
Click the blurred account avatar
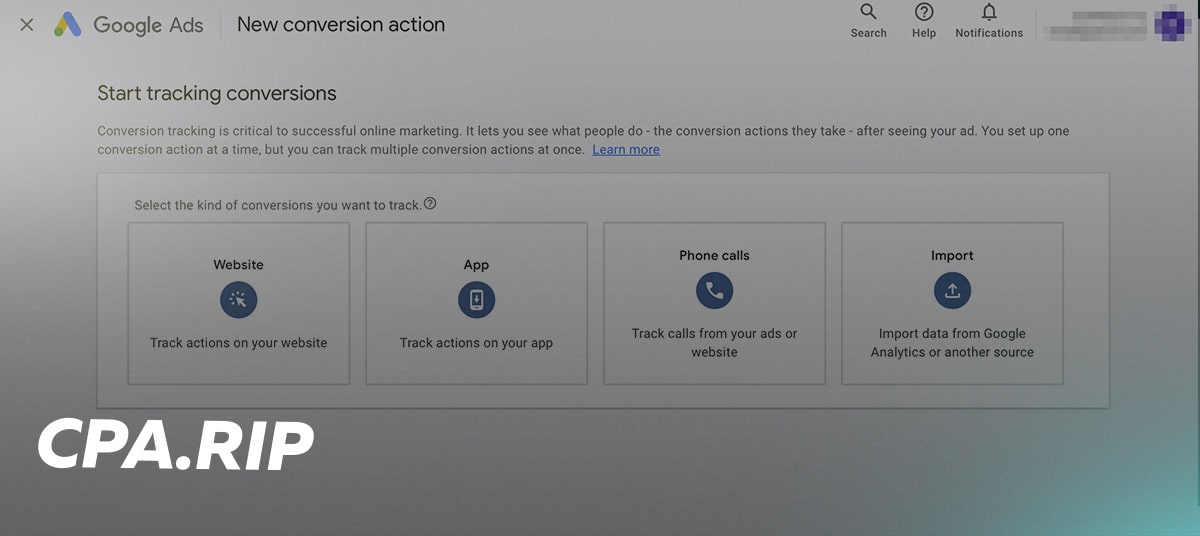[1171, 24]
